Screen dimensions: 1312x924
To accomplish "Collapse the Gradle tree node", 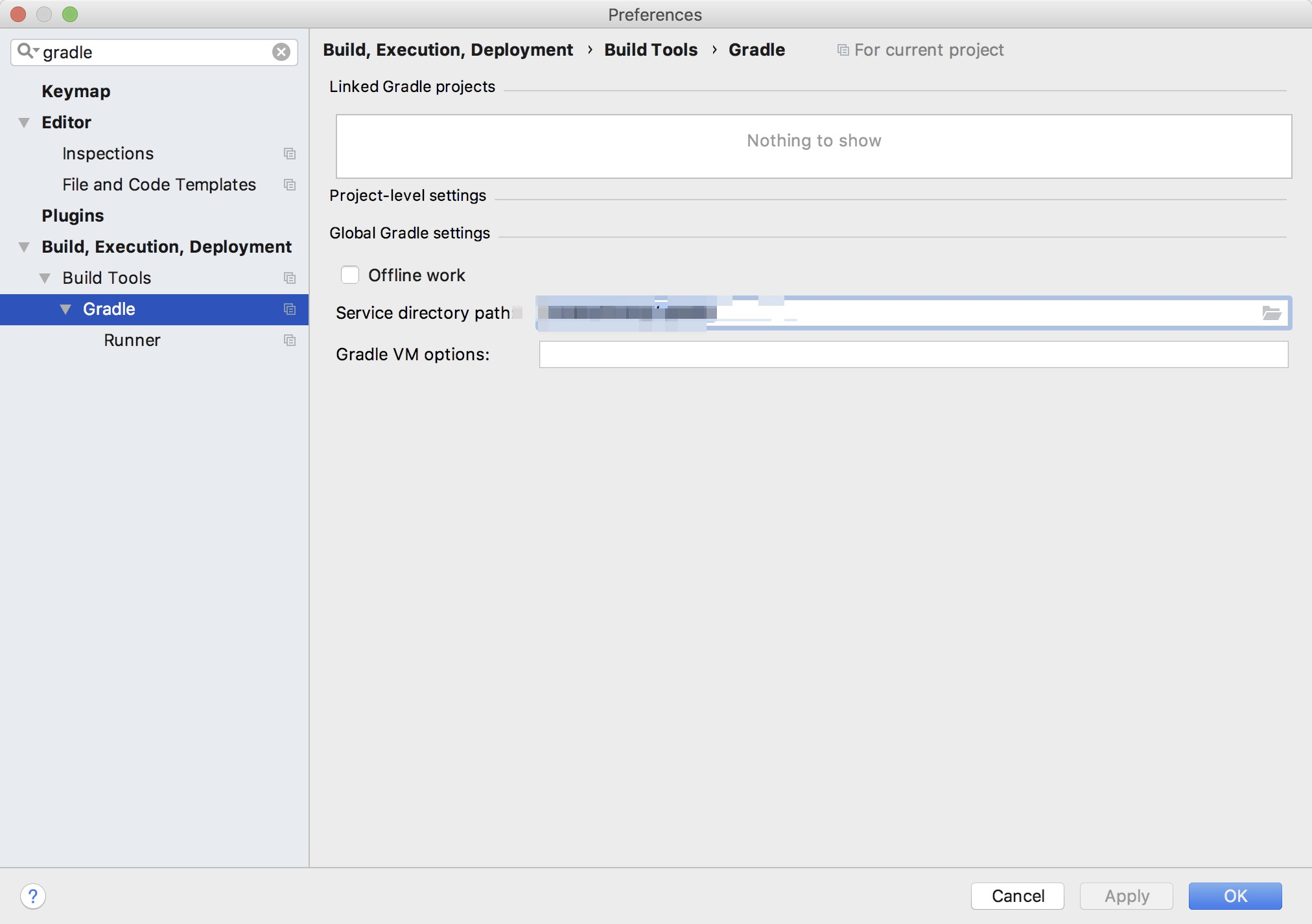I will point(65,309).
